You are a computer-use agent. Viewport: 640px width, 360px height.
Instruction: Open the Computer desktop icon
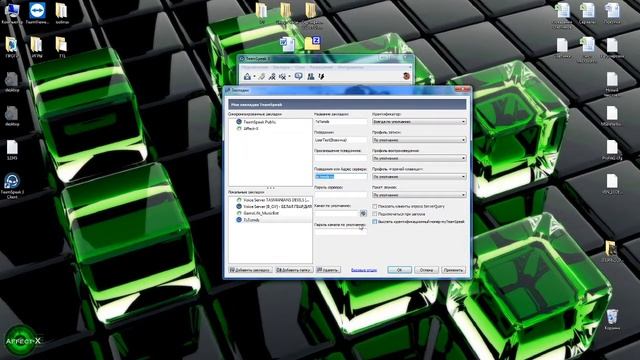tap(11, 13)
